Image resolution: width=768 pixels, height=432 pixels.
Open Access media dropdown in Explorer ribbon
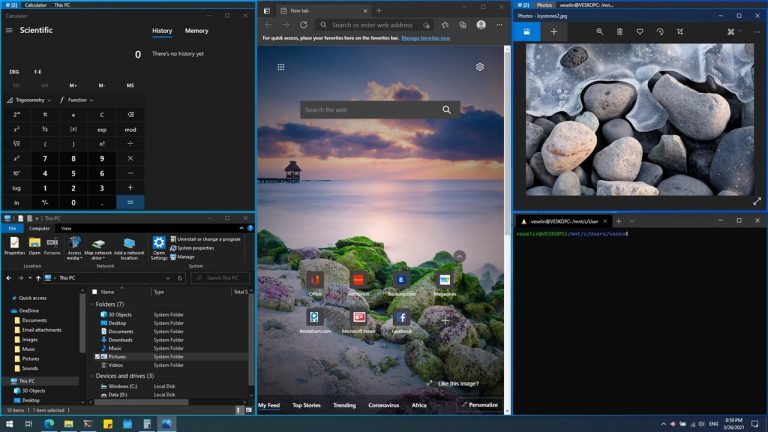click(74, 249)
